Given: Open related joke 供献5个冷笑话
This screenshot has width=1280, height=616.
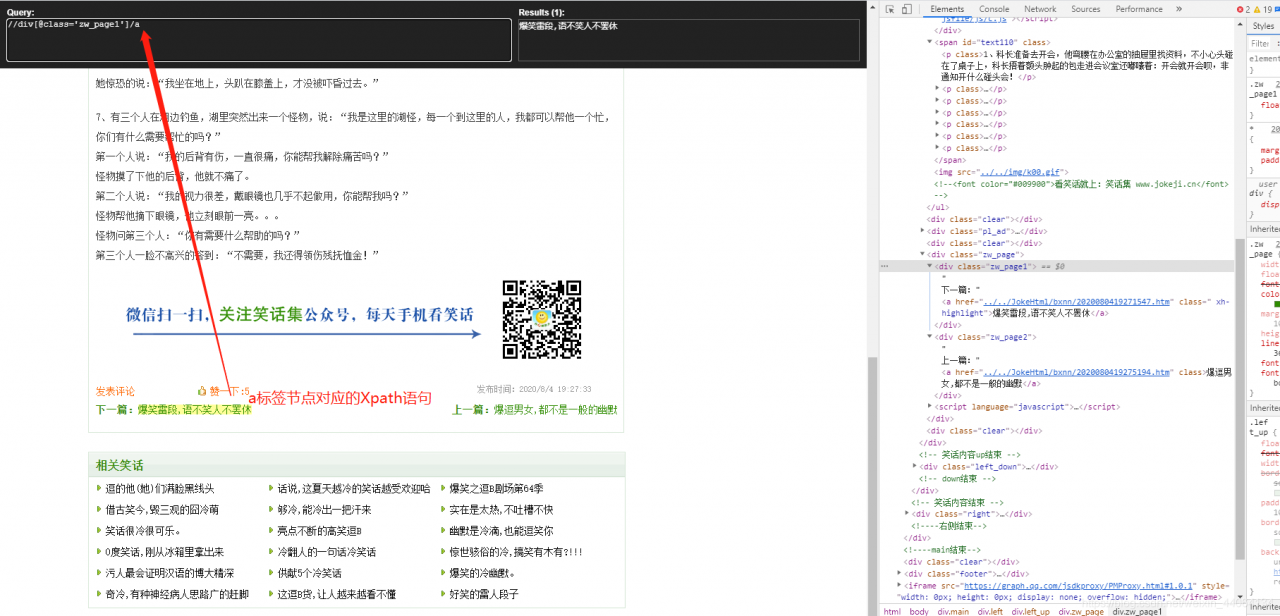Looking at the screenshot, I should coord(309,573).
